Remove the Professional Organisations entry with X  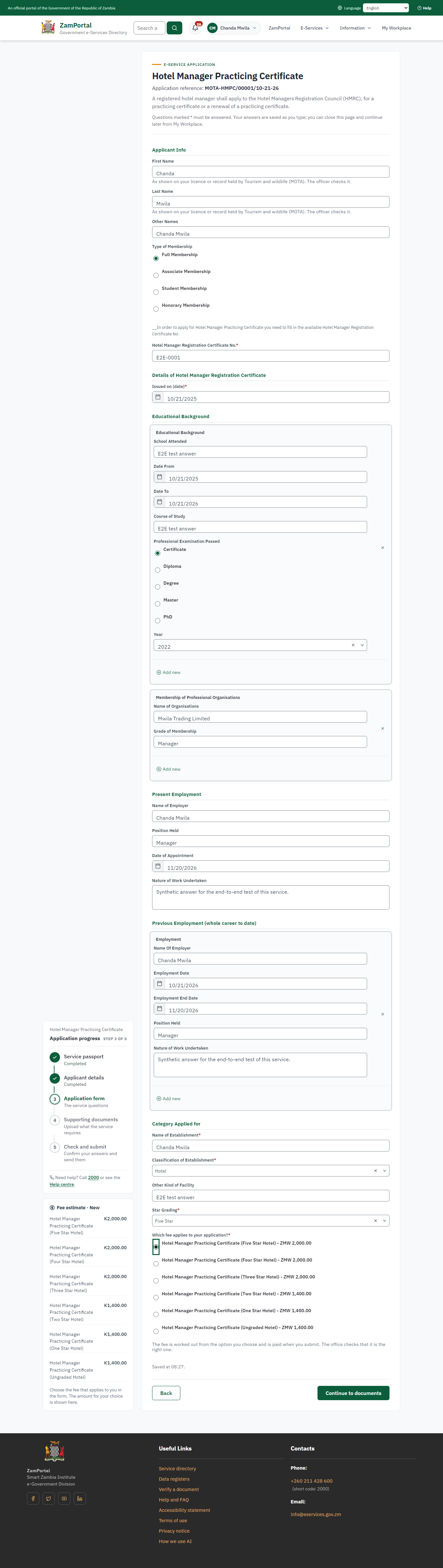[382, 728]
